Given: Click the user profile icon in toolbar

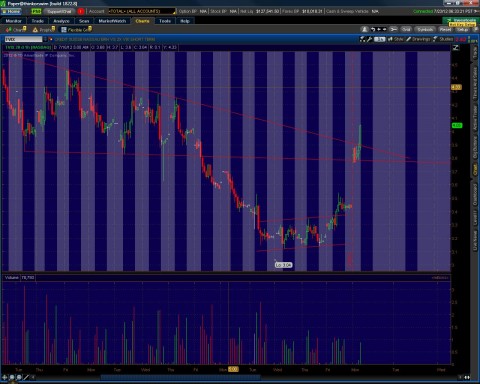Looking at the screenshot, I should 365,30.
